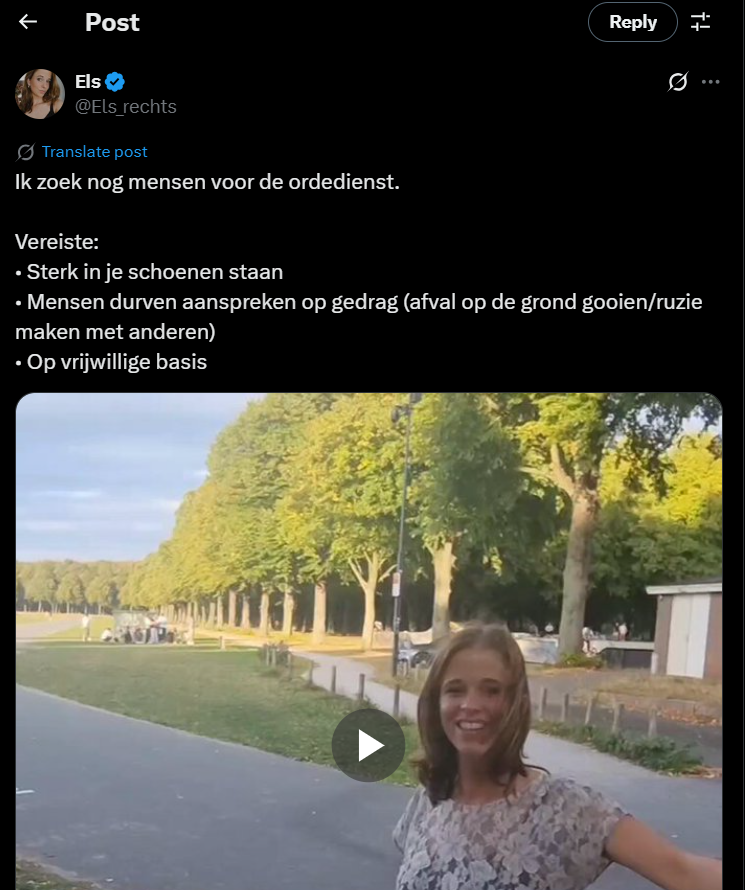Play the video with the center button

[x=368, y=745]
